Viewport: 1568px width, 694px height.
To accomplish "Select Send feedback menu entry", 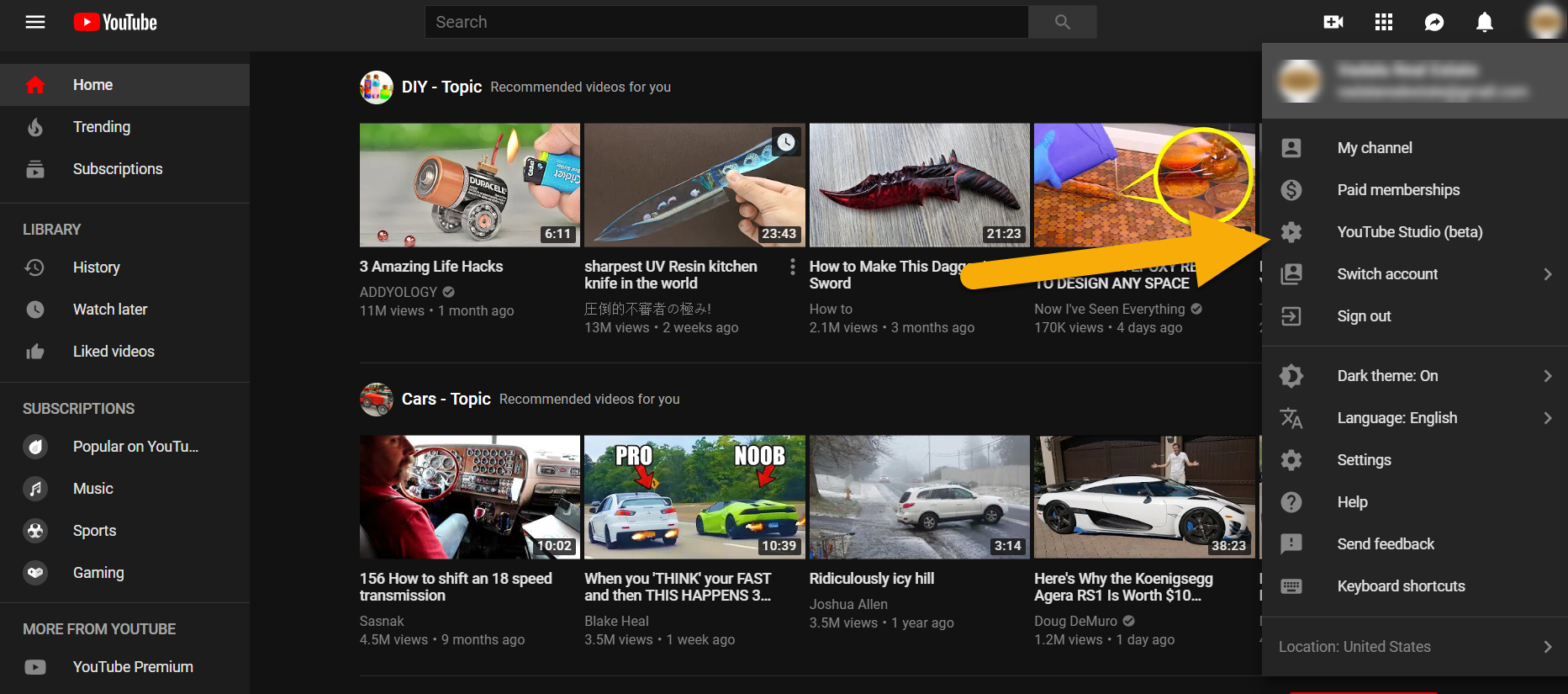I will pyautogui.click(x=1386, y=544).
